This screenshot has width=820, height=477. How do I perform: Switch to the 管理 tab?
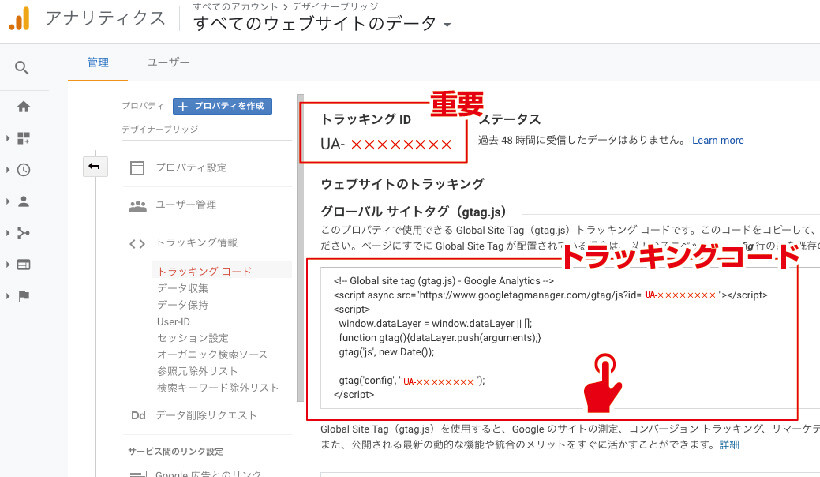click(x=98, y=62)
